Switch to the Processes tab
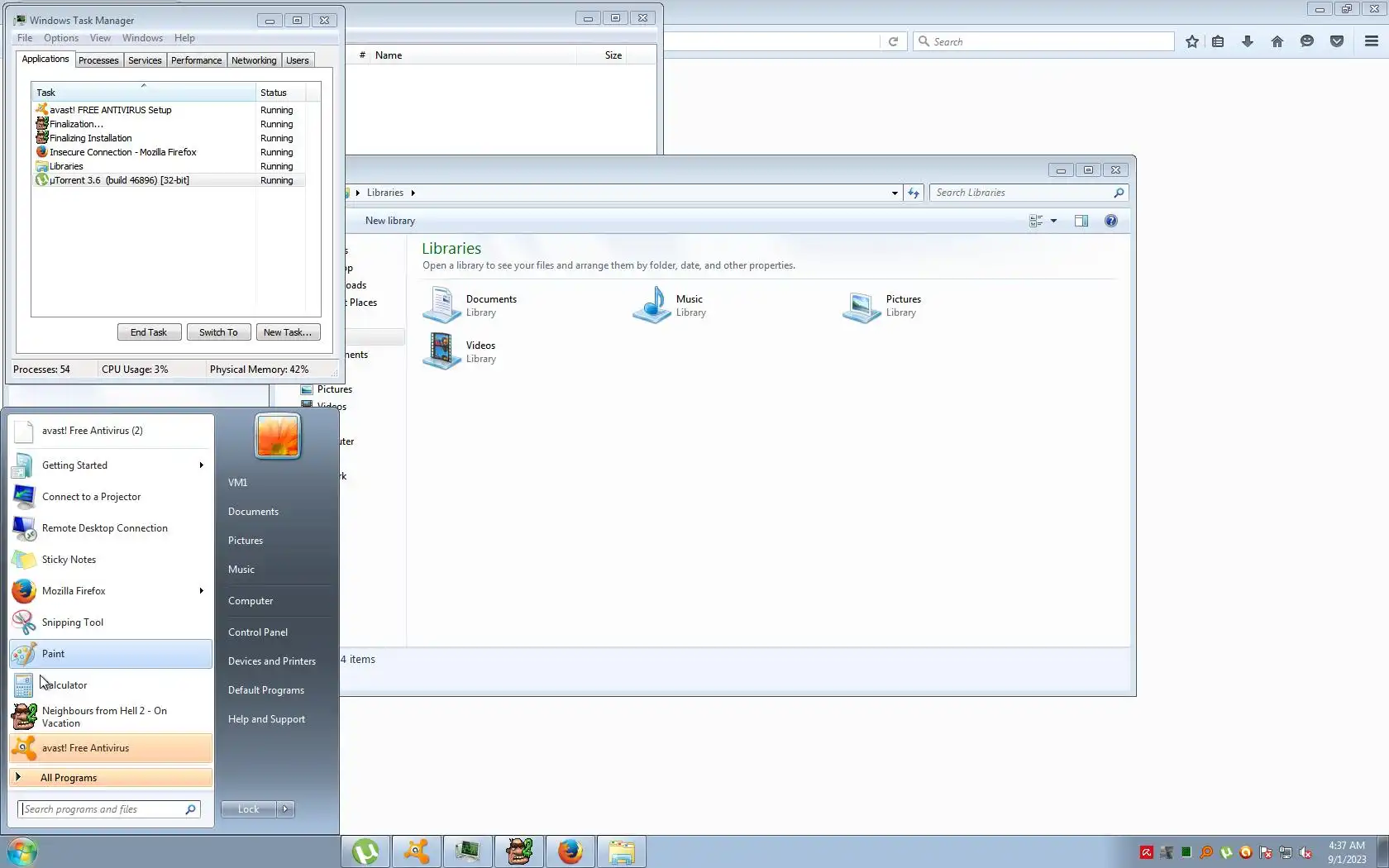 click(98, 60)
